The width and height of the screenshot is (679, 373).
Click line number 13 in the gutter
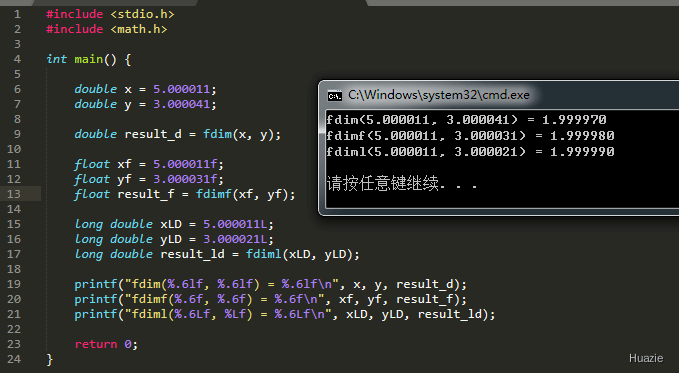tap(14, 194)
